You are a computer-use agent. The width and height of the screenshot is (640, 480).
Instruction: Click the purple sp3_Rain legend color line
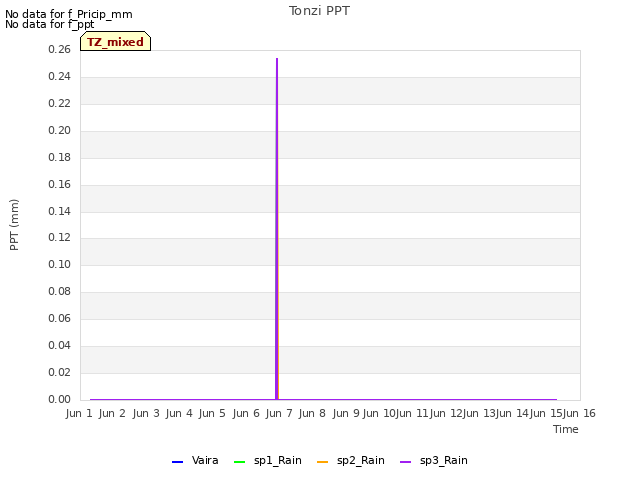[x=405, y=462]
